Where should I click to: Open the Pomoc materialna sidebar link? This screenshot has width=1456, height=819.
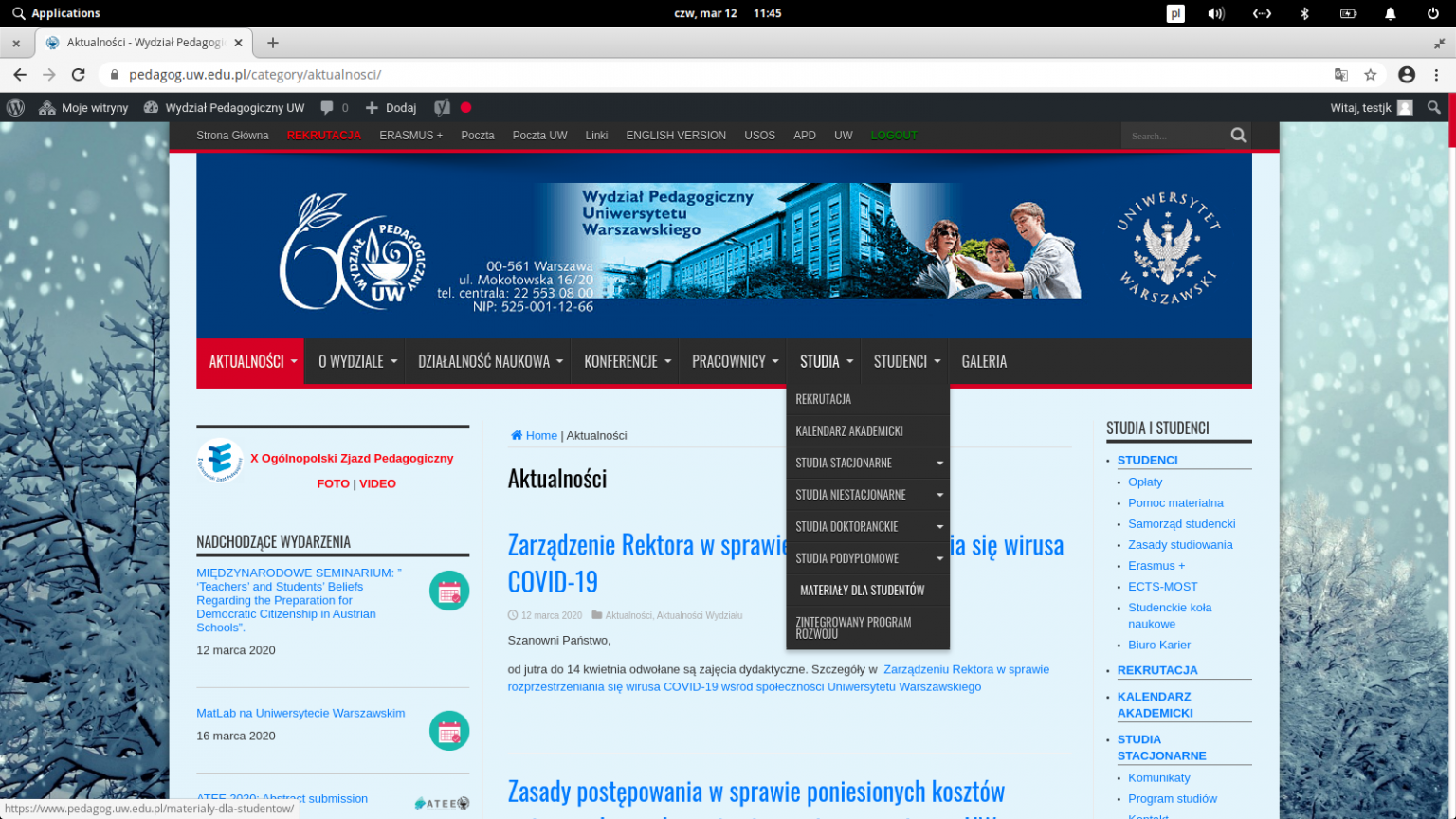pos(1175,503)
